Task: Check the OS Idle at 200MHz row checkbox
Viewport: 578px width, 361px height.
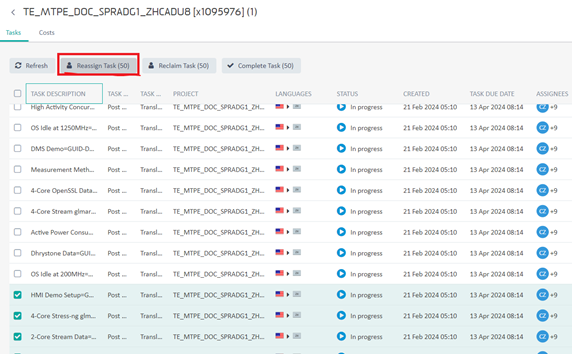Action: 17,274
